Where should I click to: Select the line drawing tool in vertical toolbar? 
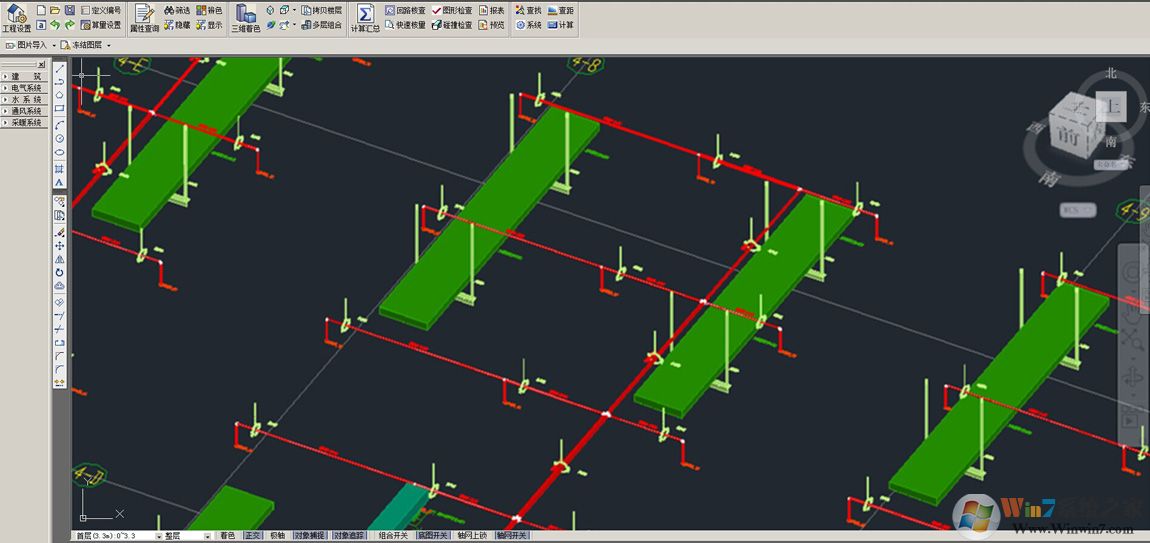point(60,68)
